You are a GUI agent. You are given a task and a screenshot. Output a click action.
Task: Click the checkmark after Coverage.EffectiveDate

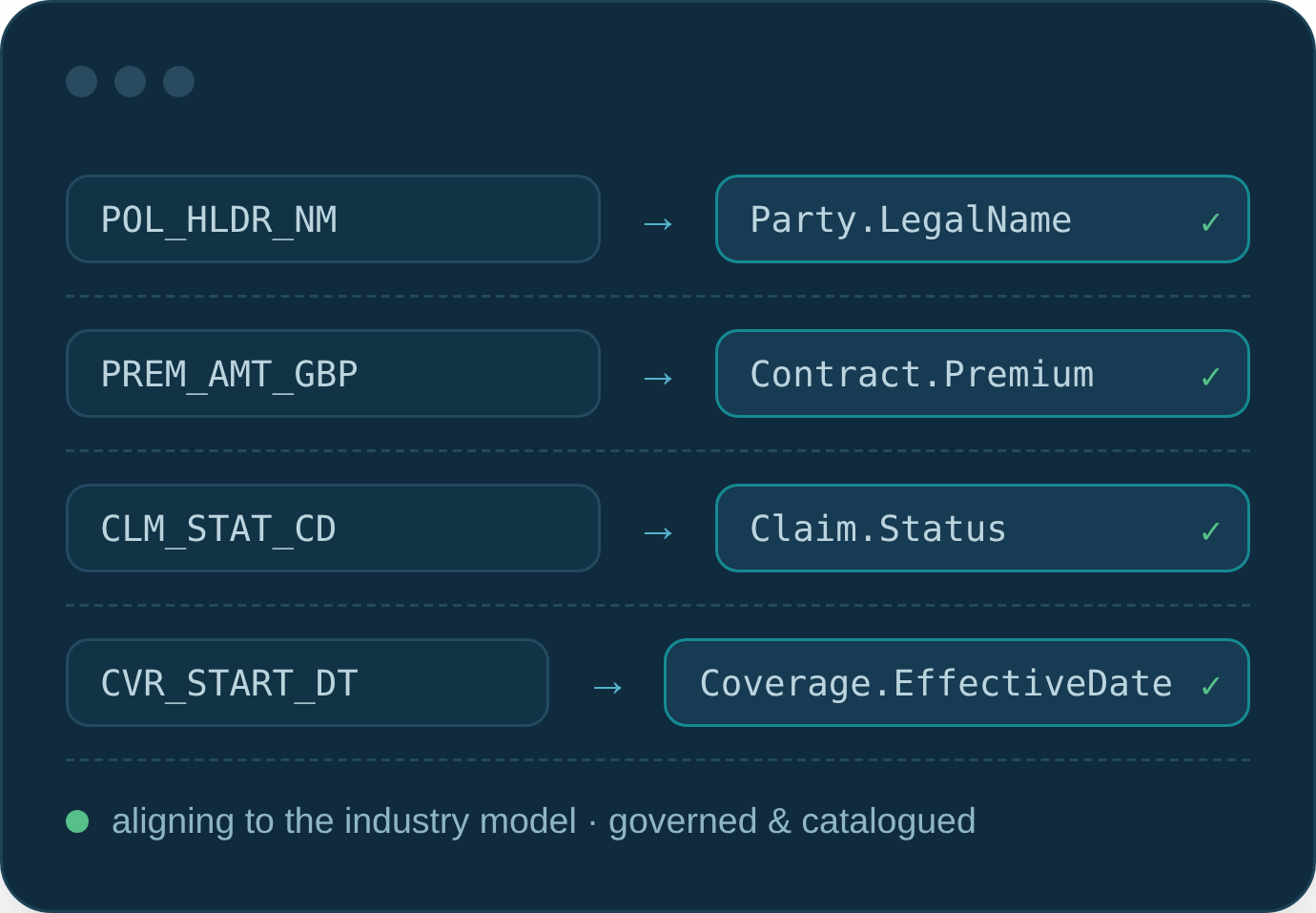(1210, 686)
